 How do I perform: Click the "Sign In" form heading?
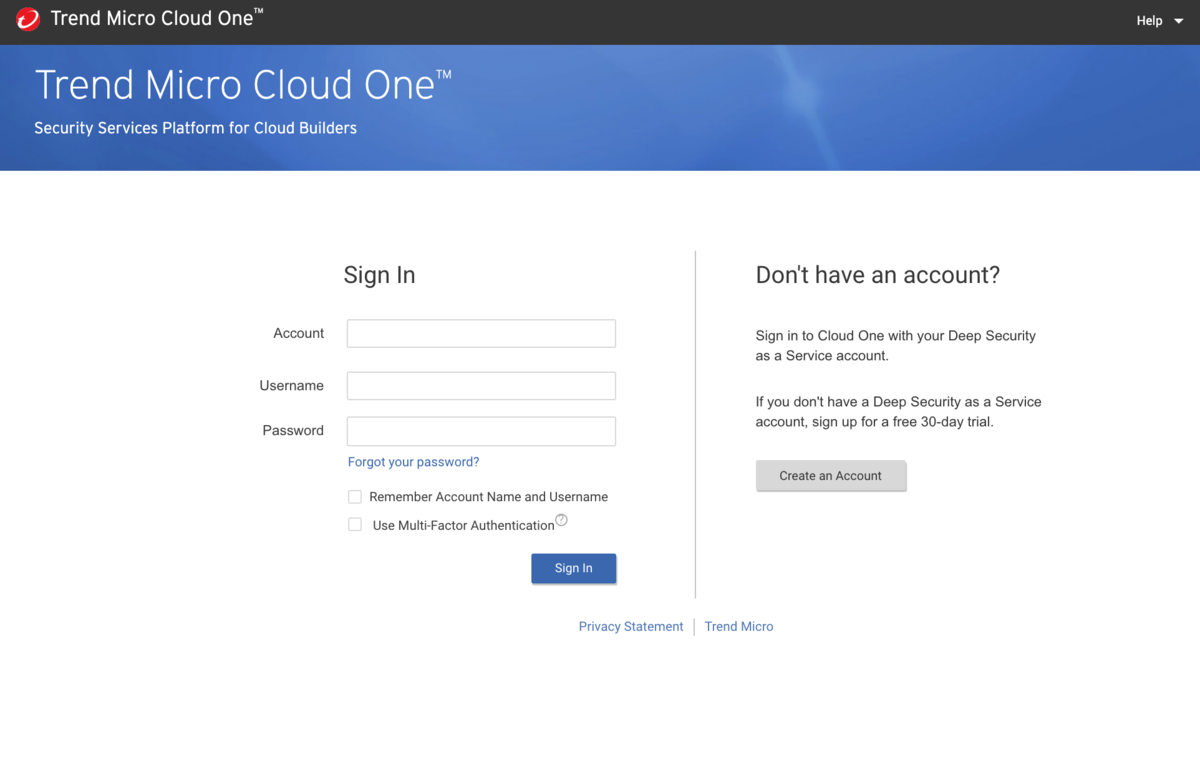379,276
